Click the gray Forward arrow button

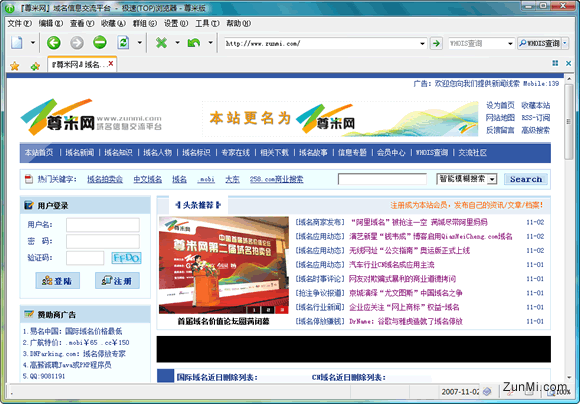77,43
